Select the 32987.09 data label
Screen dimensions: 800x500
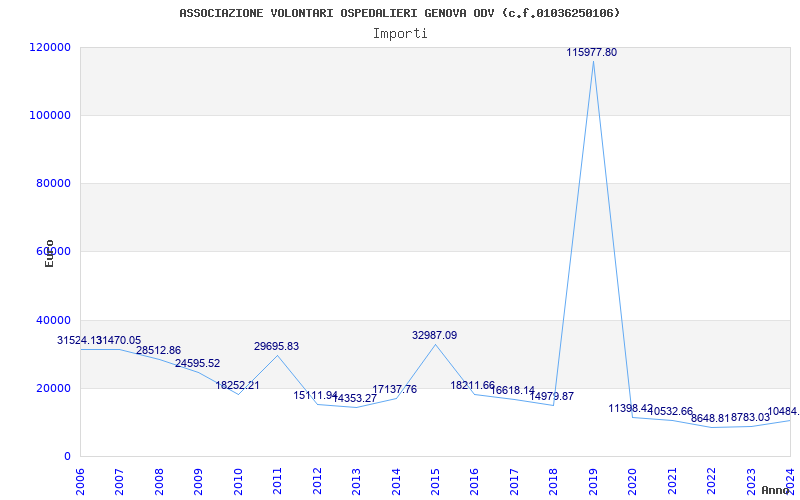[x=435, y=336]
